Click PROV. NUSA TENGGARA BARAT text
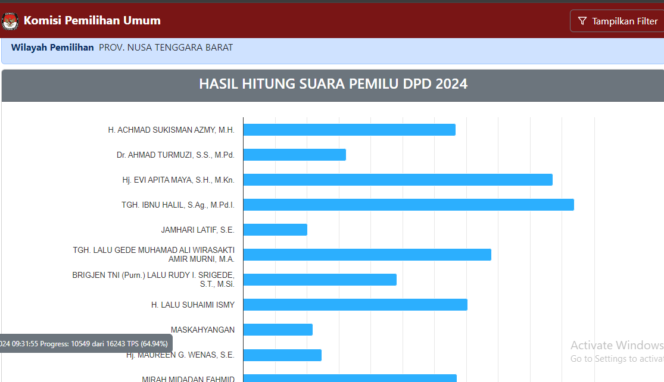The image size is (664, 382). 166,47
